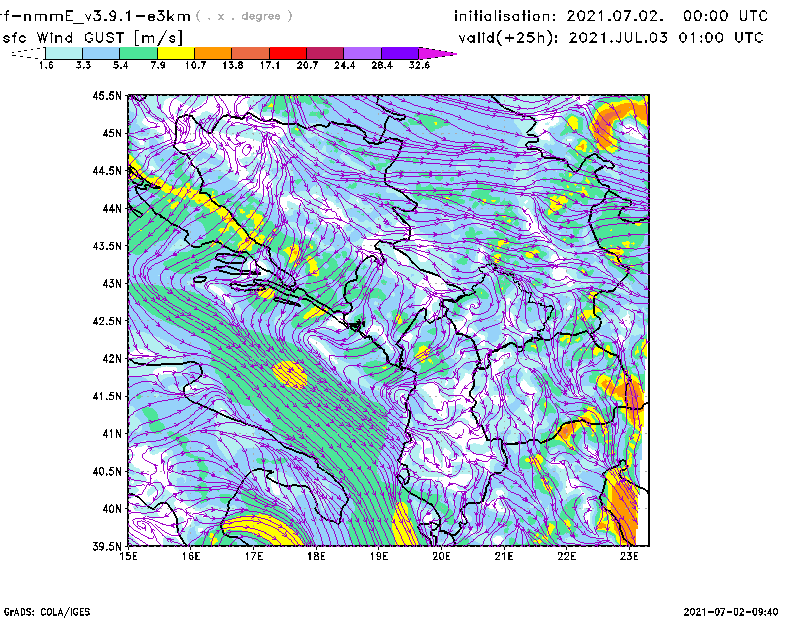Click the legend value 28.4
Image resolution: width=800 pixels, height=618 pixels.
pos(382,65)
